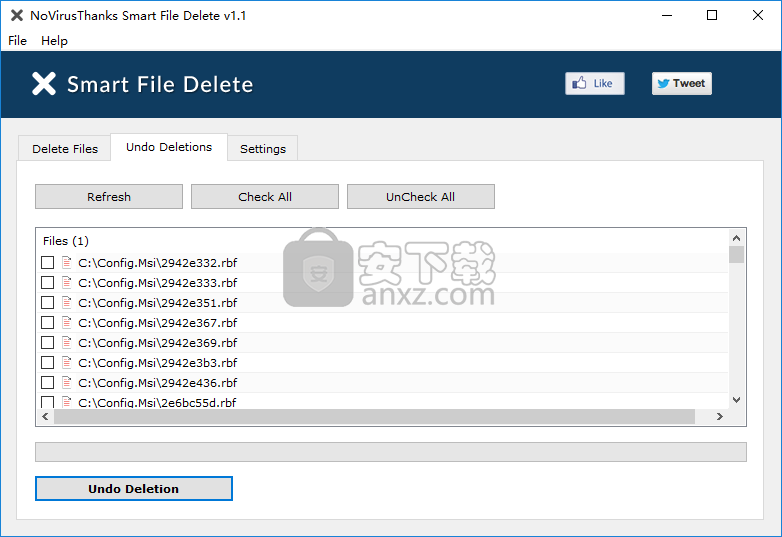The width and height of the screenshot is (782, 537).
Task: Open the Settings tab
Action: 263,149
